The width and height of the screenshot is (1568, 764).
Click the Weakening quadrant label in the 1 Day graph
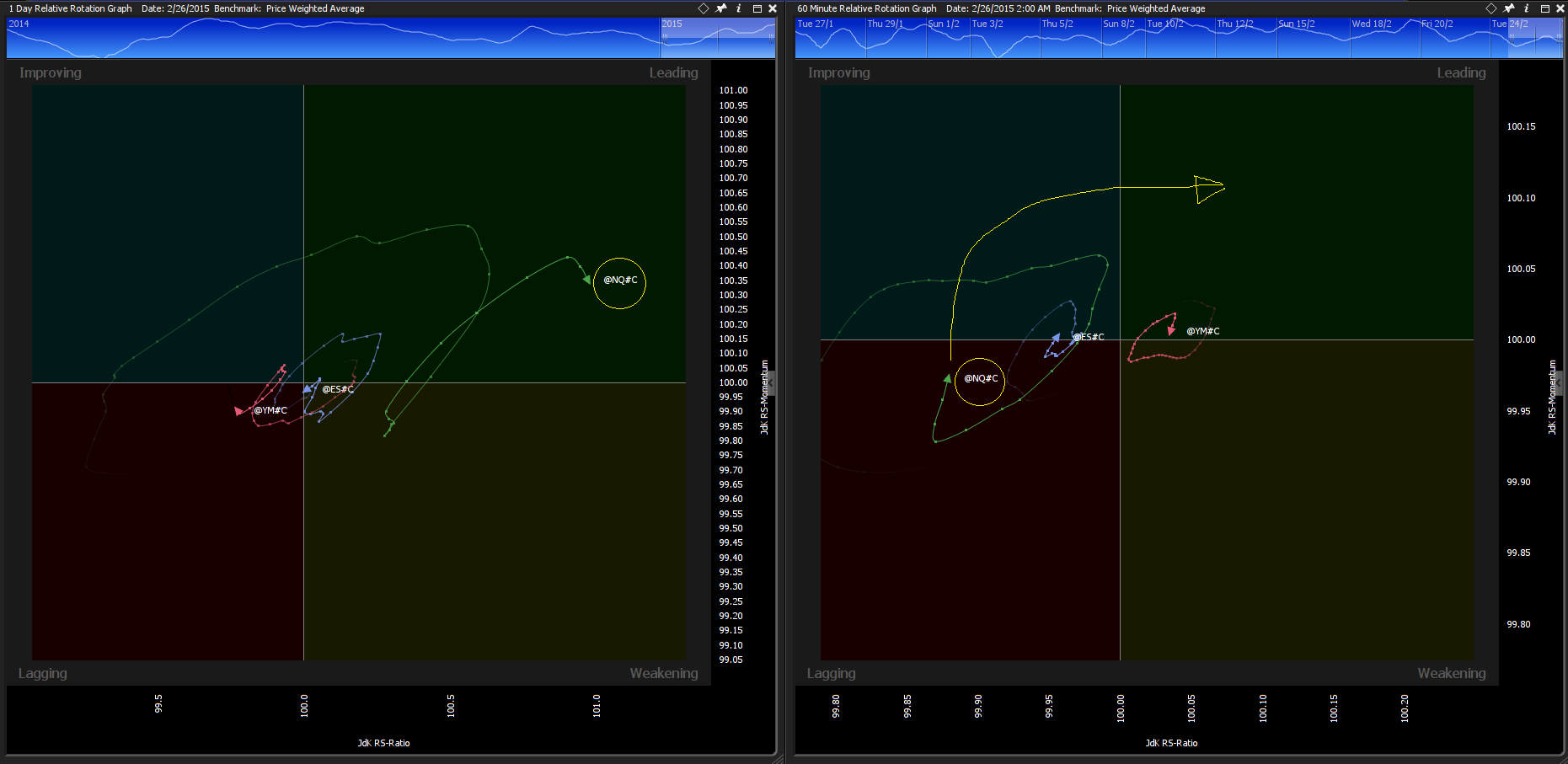(x=664, y=673)
